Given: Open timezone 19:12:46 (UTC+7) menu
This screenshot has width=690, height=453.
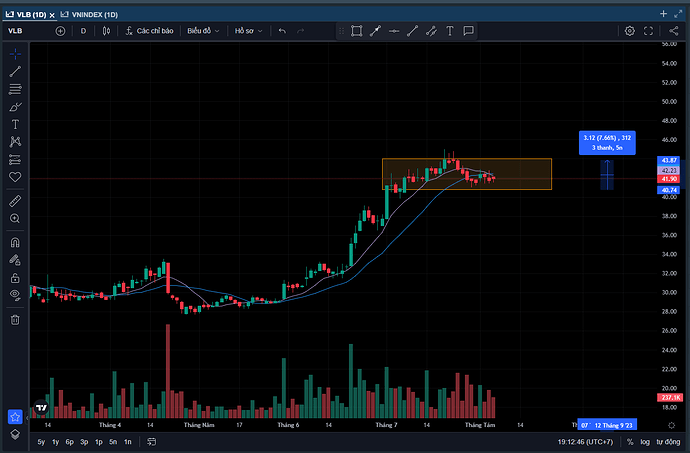Looking at the screenshot, I should (x=585, y=442).
